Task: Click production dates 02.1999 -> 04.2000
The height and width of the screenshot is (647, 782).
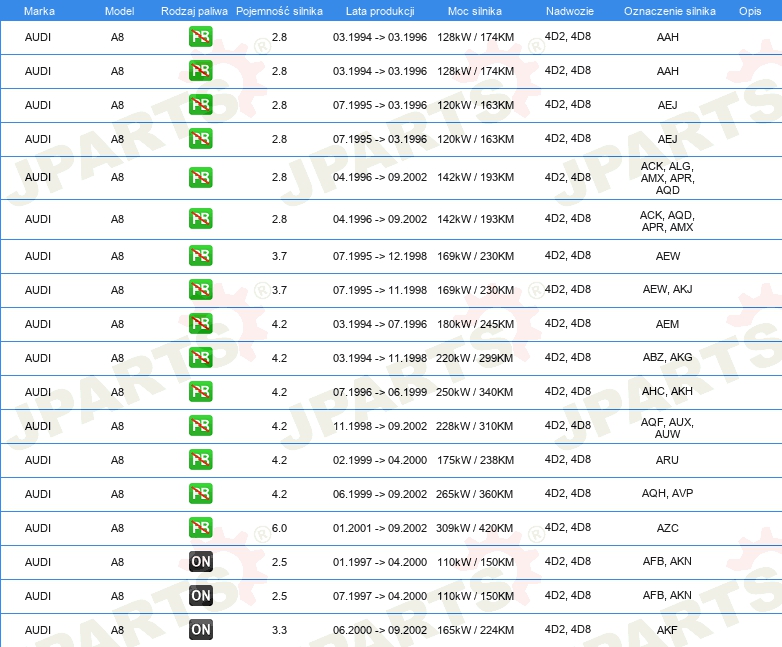Action: [x=380, y=460]
